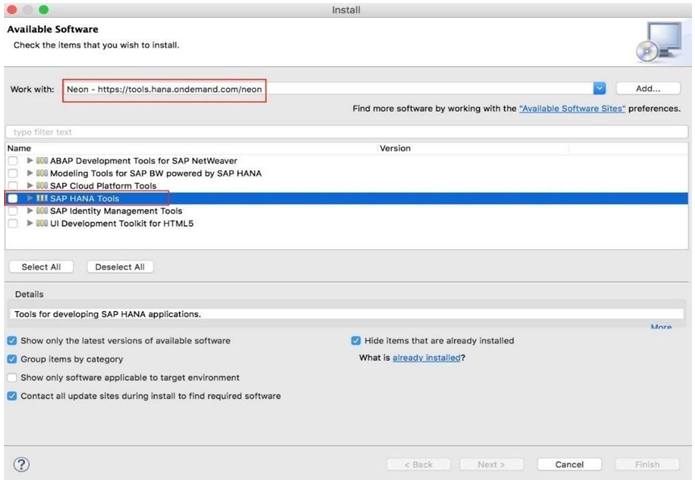
Task: Click the ABAP Development Tools category icon
Action: click(x=42, y=160)
